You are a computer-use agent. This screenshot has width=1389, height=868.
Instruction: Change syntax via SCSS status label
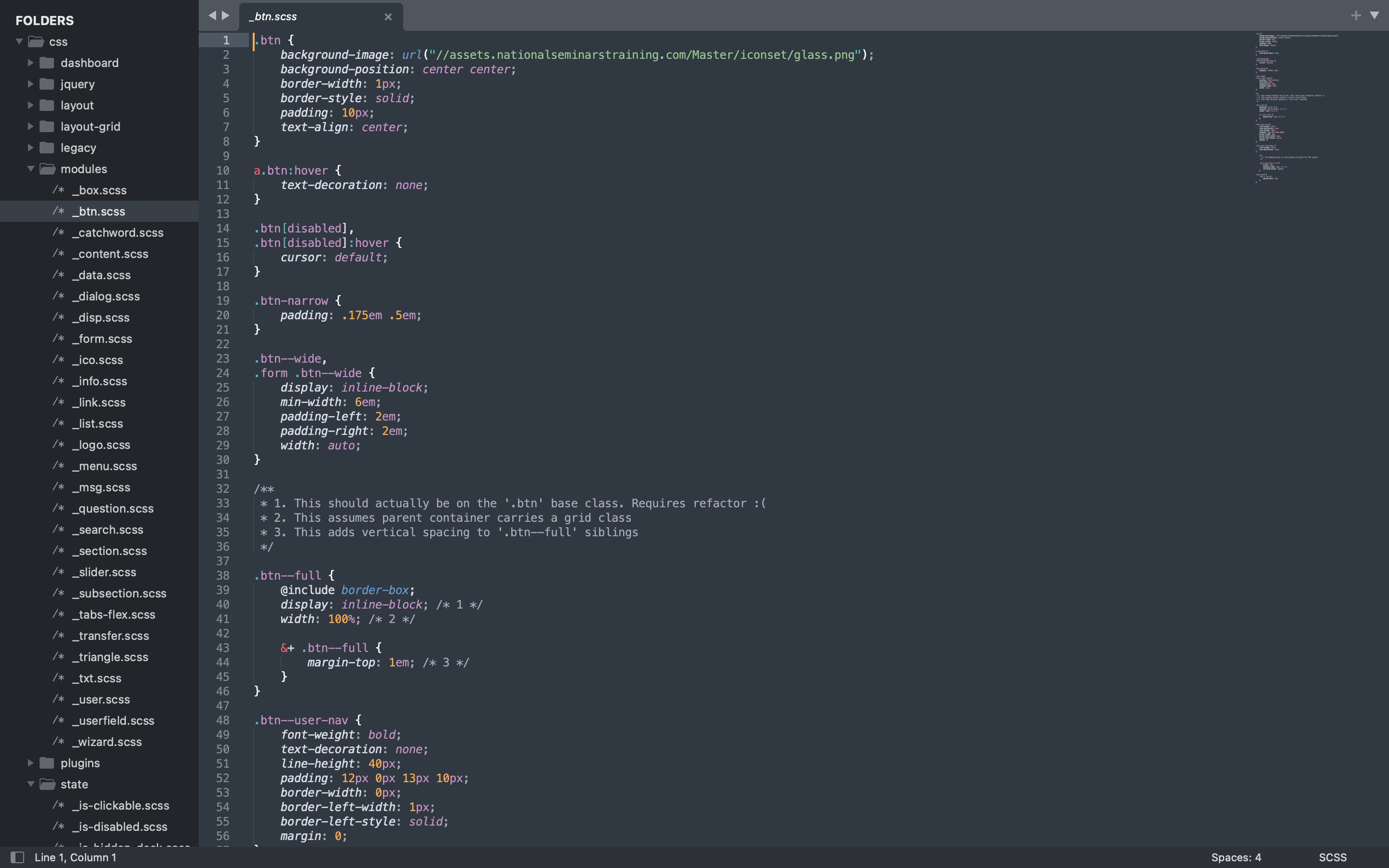coord(1332,857)
